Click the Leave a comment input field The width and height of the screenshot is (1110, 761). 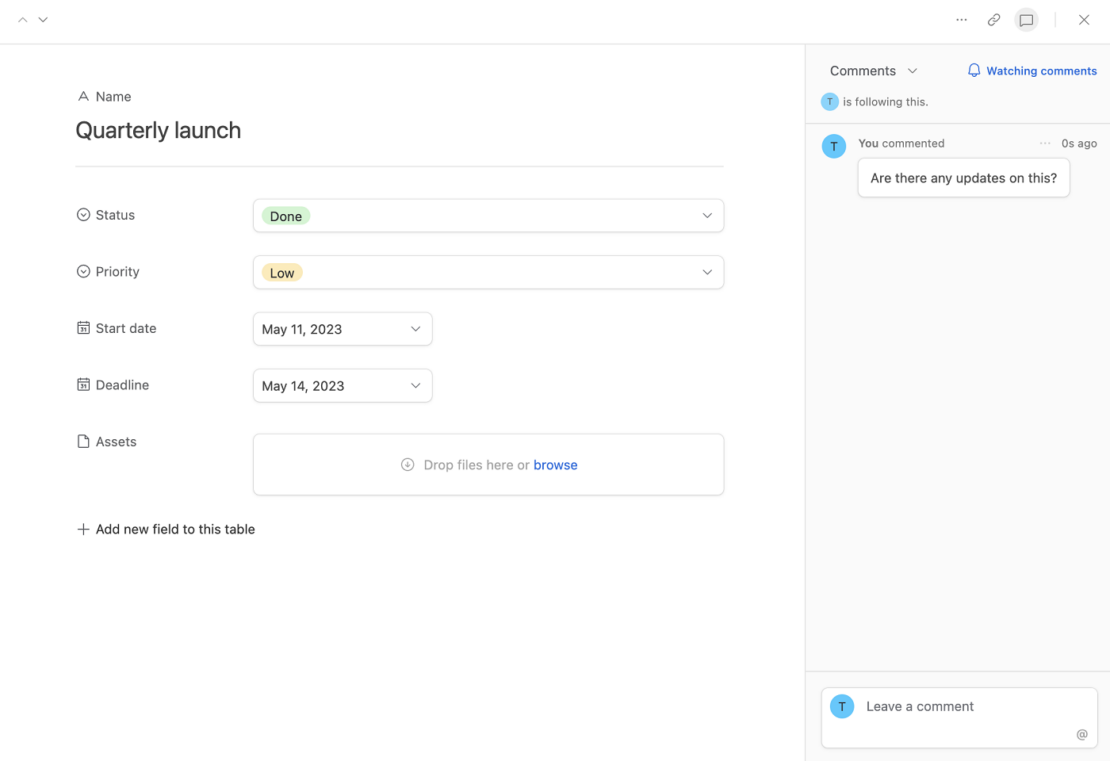(920, 706)
